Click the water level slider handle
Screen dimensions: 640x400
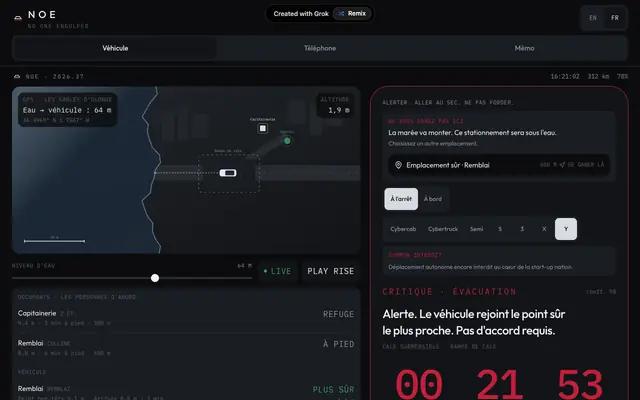(155, 278)
